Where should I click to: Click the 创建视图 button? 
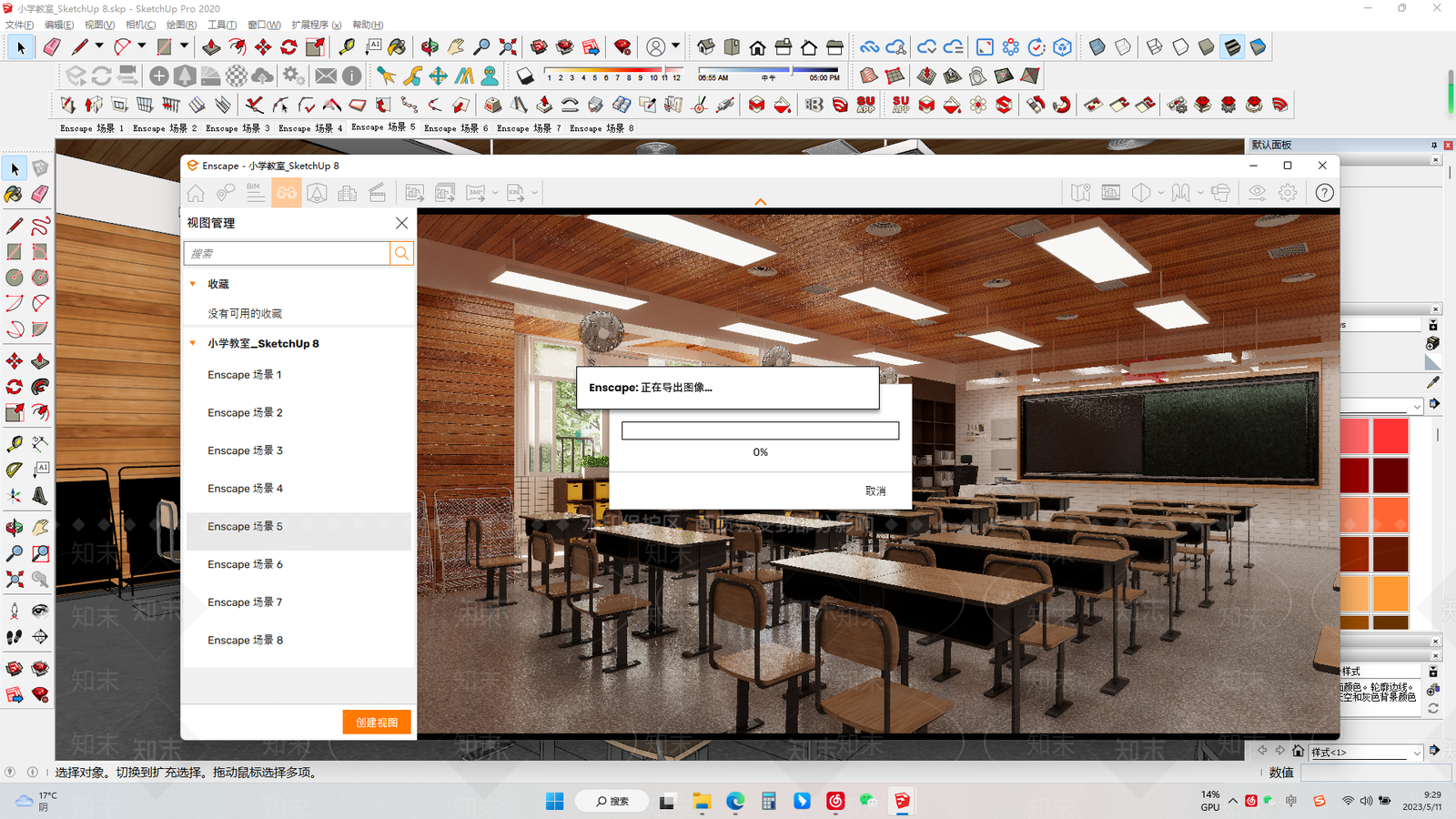pyautogui.click(x=377, y=723)
